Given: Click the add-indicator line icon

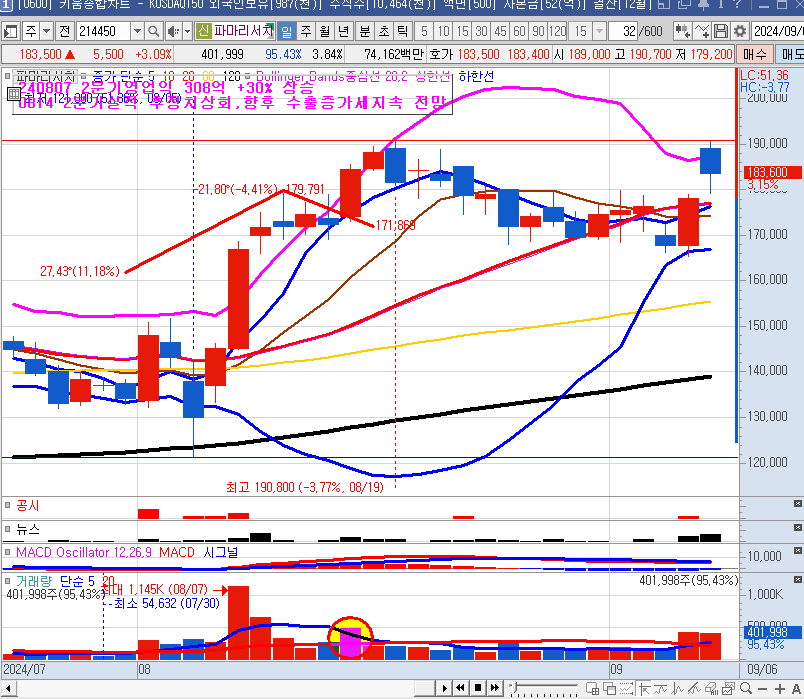Looking at the screenshot, I should click(x=702, y=31).
